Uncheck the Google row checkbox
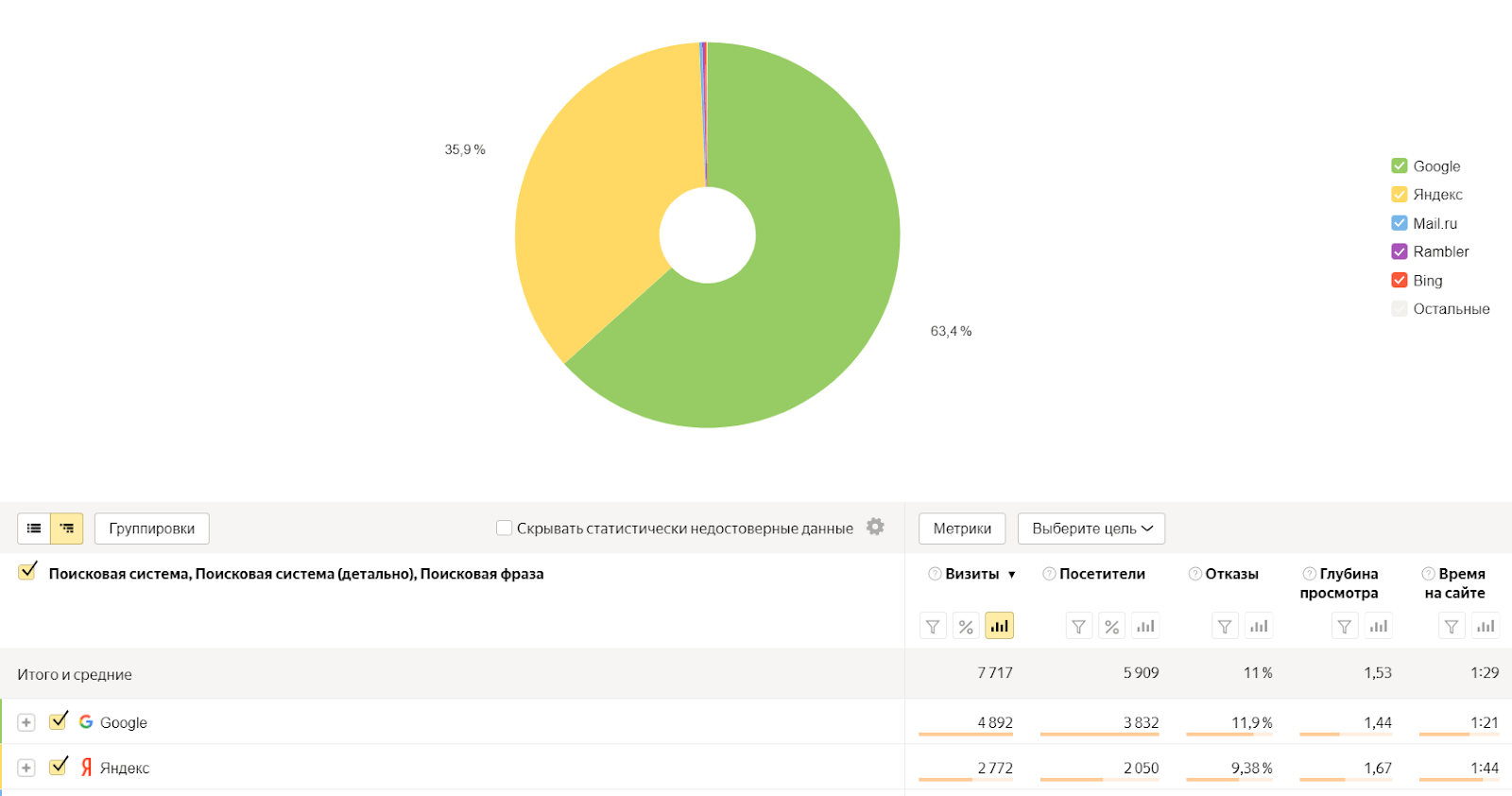 coord(59,721)
